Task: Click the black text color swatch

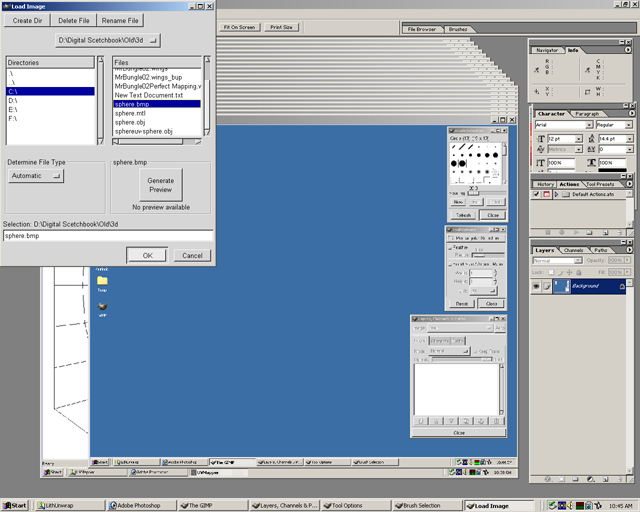Action: pos(612,170)
